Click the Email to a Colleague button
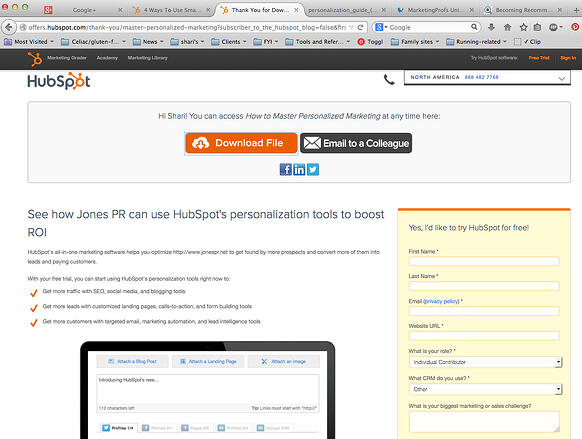 (x=356, y=143)
